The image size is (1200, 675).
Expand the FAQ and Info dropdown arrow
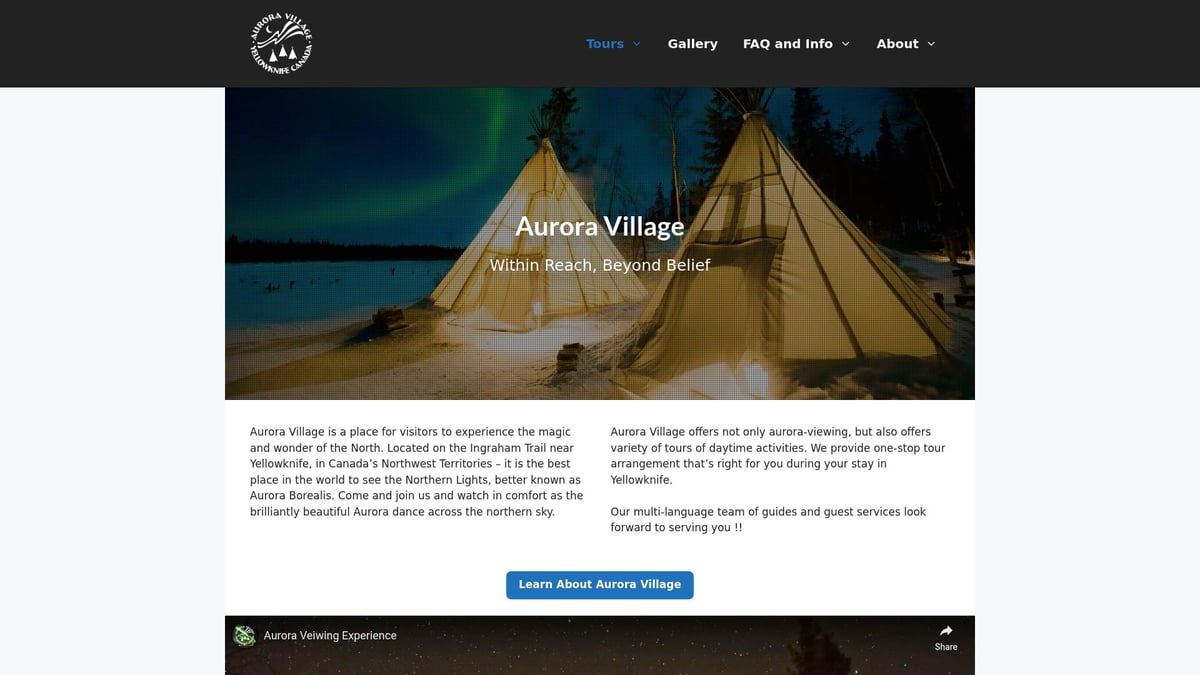[846, 44]
